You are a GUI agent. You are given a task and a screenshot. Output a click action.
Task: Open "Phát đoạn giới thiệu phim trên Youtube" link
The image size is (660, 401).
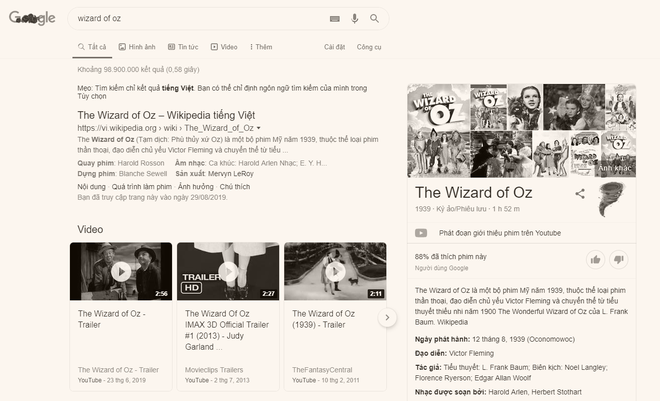tap(500, 233)
